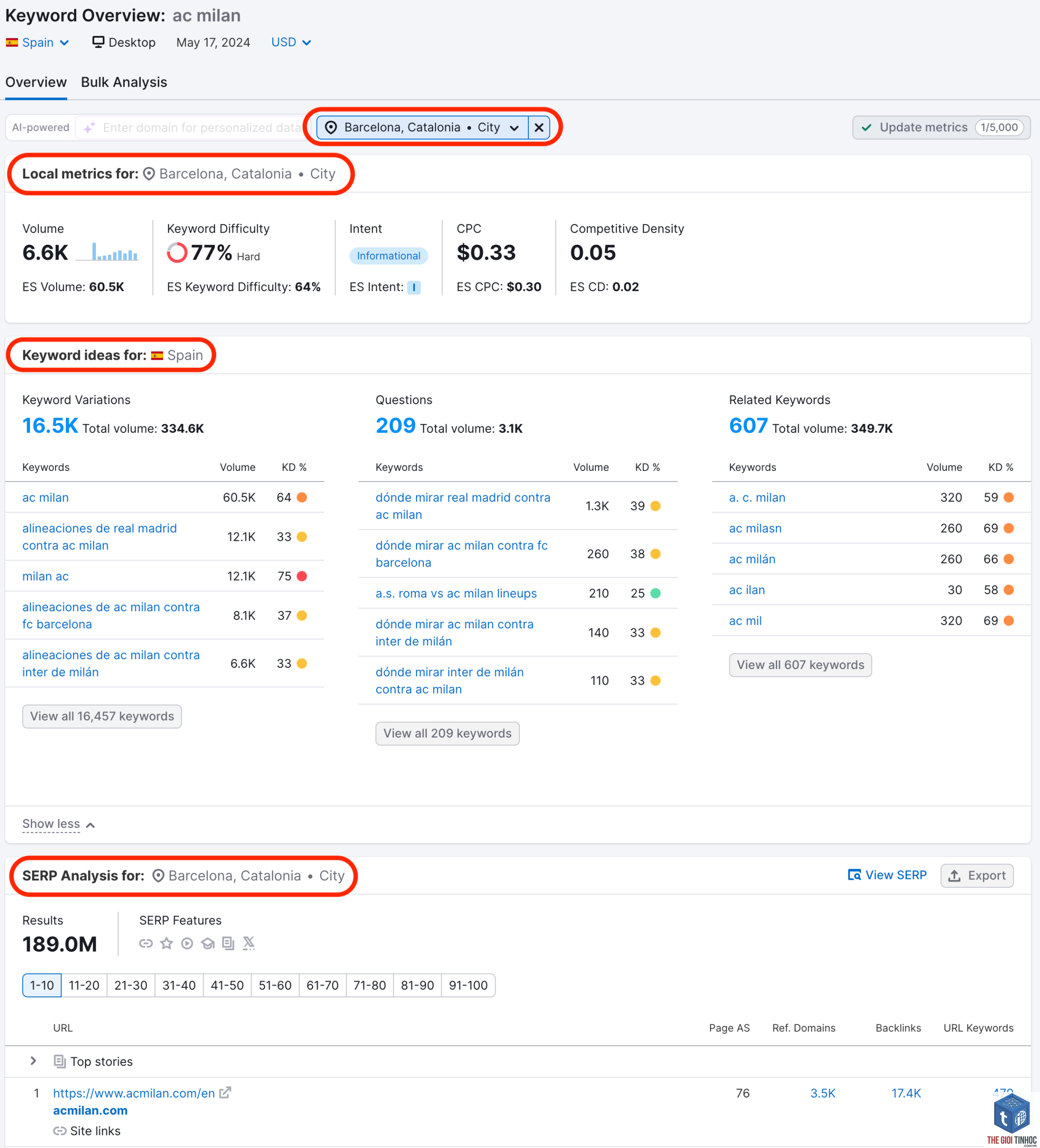The width and height of the screenshot is (1040, 1148).
Task: Open the 'ac milán' related keyword
Action: 753,559
